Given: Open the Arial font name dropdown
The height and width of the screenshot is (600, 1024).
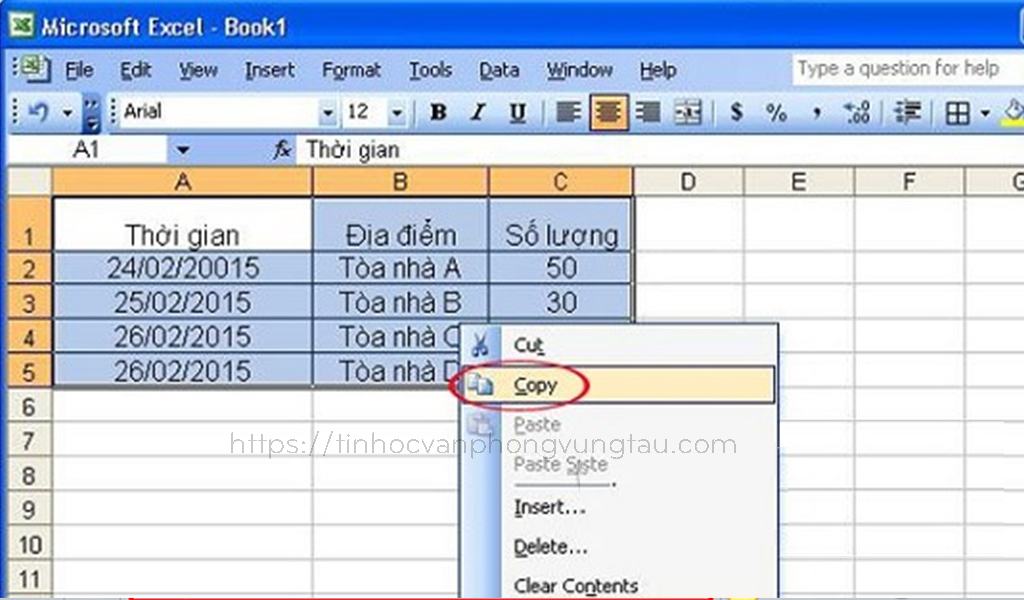Looking at the screenshot, I should pos(327,113).
